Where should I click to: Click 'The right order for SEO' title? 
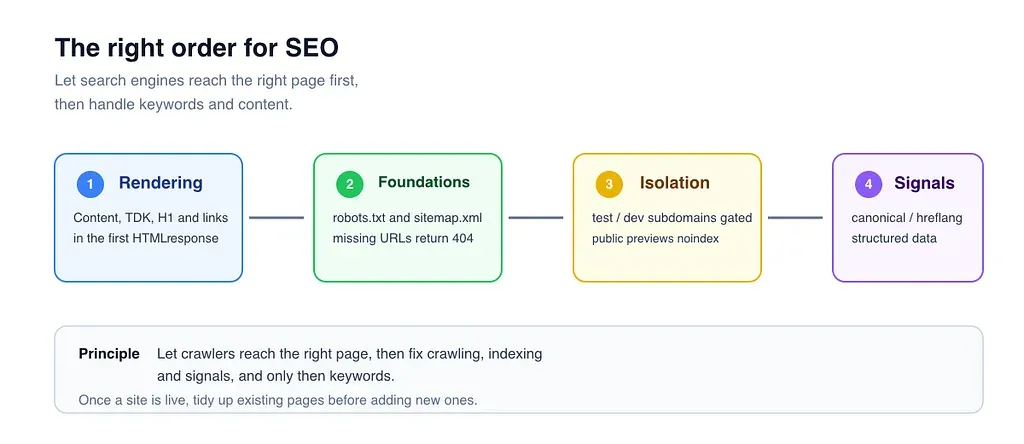pyautogui.click(x=197, y=49)
